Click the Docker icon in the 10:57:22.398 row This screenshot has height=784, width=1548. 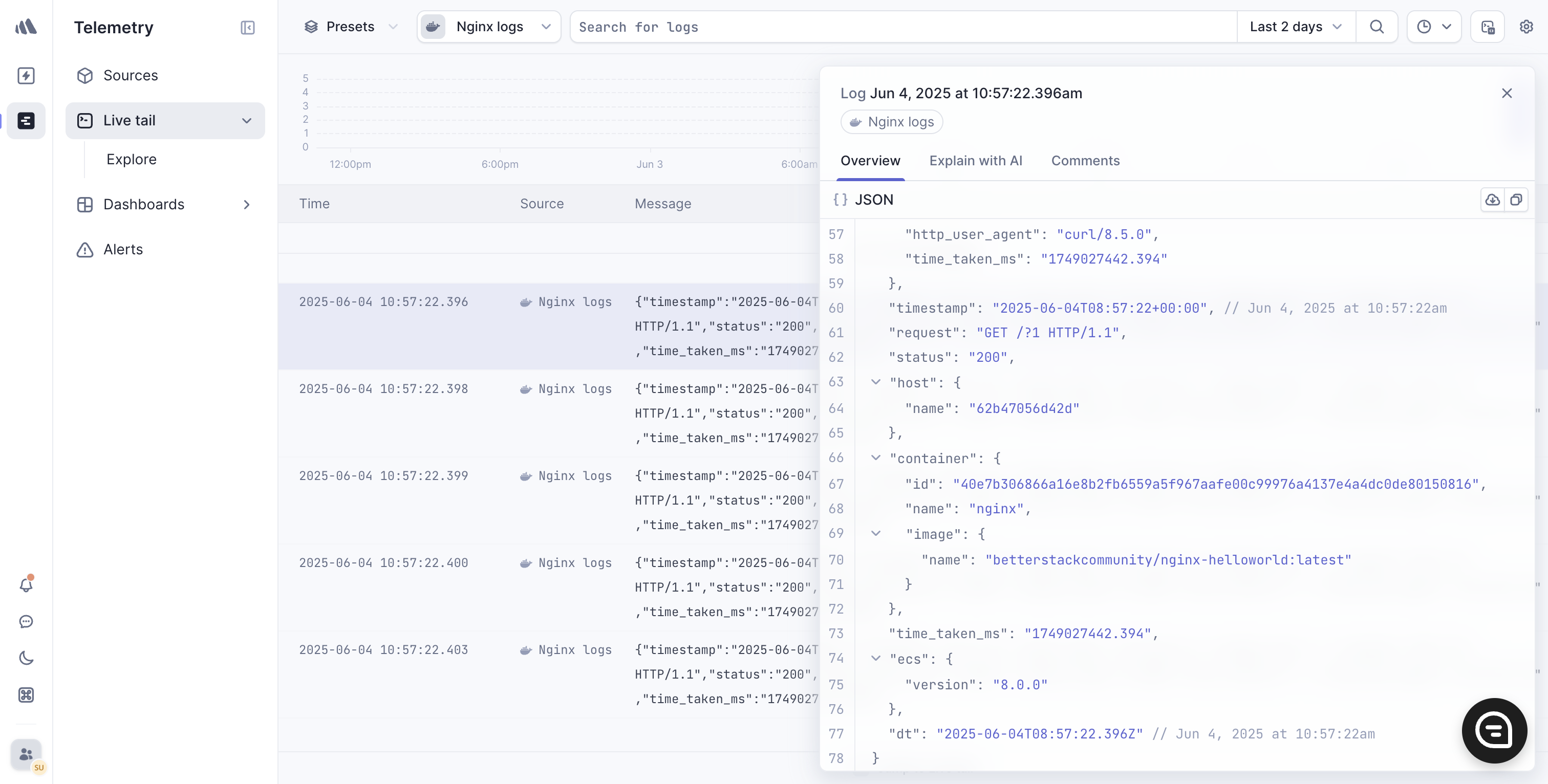click(526, 389)
